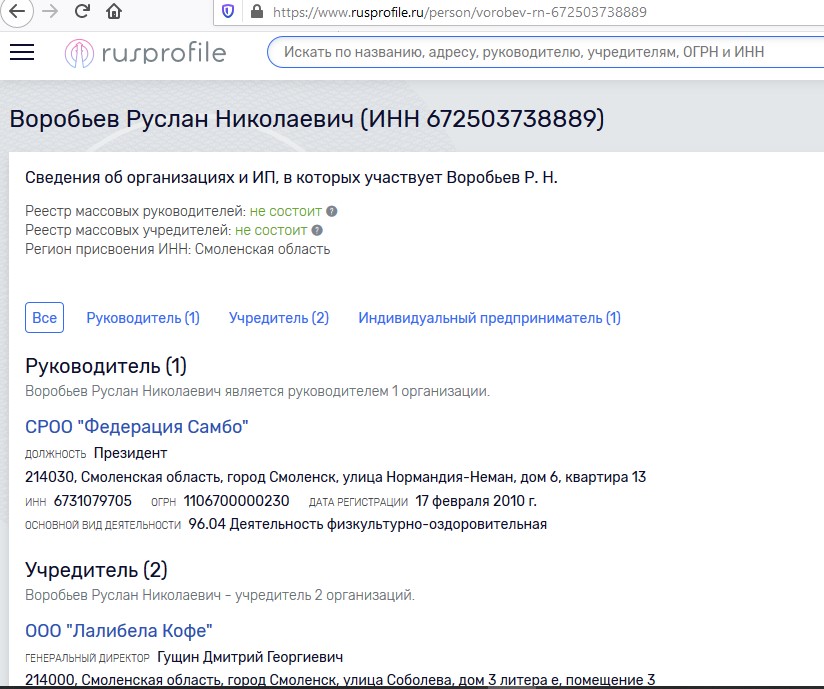Open ООО "Лалибела Кофе" company page
Screen dimensions: 824x689
(119, 631)
